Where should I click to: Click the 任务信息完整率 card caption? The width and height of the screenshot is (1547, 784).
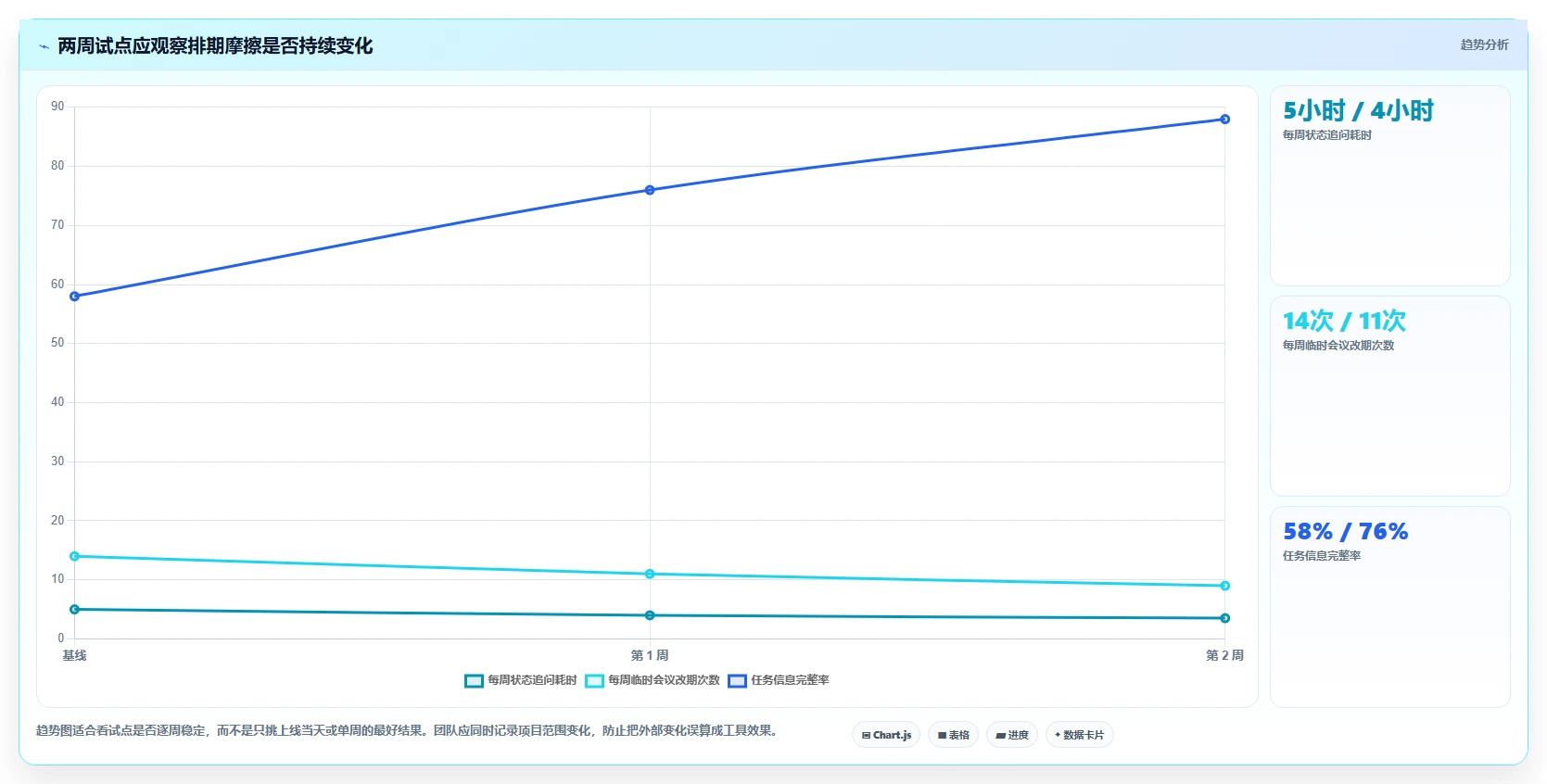(x=1321, y=556)
